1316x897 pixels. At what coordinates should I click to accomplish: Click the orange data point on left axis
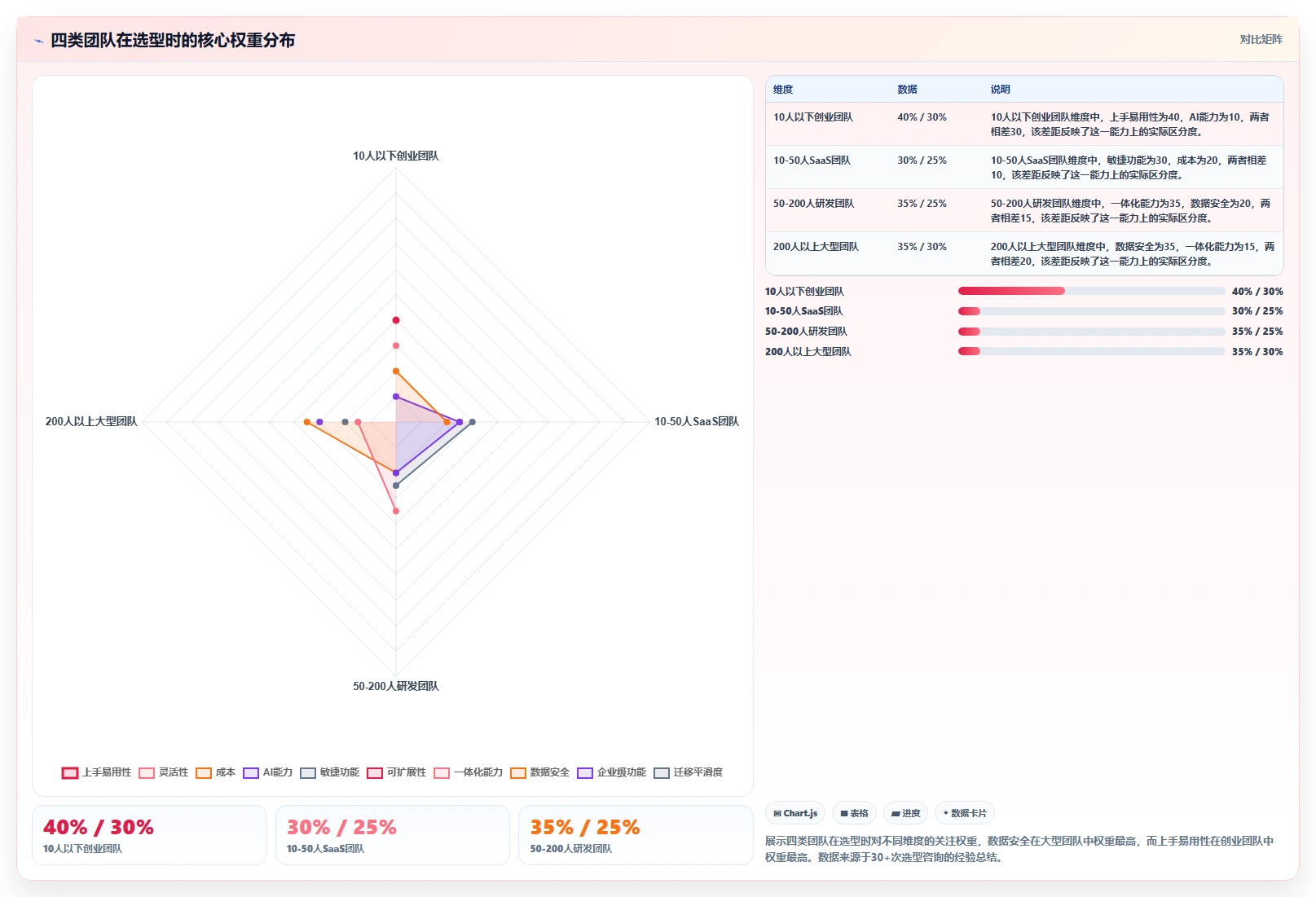(306, 422)
